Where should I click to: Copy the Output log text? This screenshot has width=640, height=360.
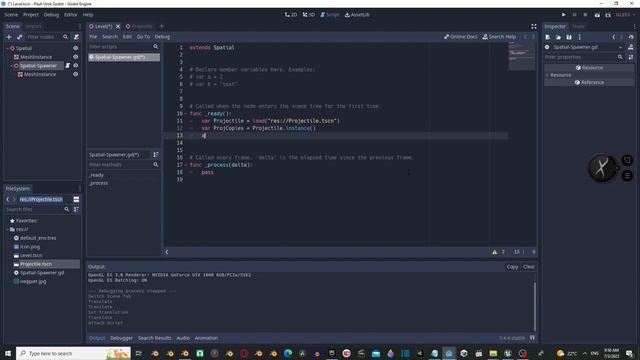pos(512,267)
